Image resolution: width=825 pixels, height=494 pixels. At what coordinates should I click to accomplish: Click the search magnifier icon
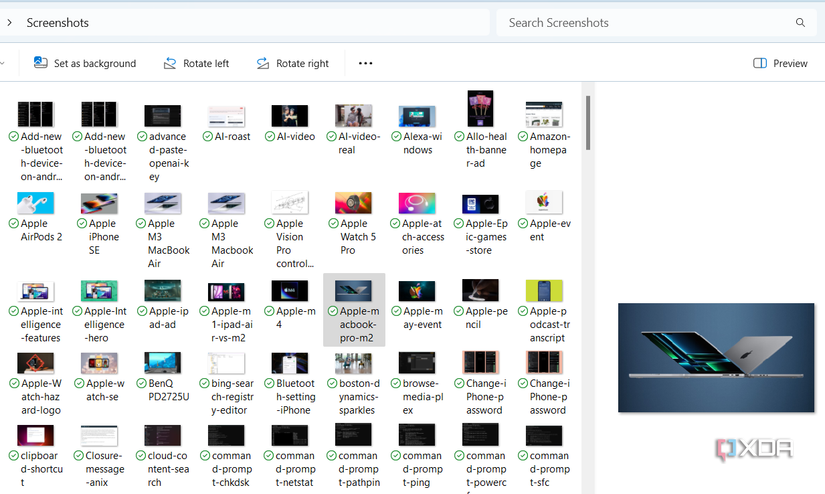point(800,22)
